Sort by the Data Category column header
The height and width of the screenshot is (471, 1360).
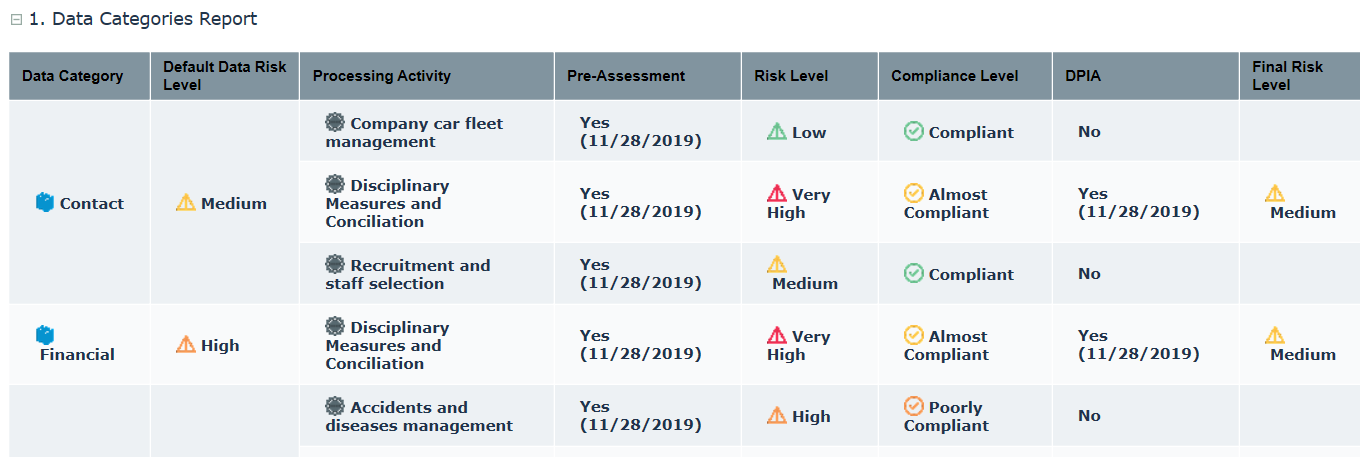[72, 76]
